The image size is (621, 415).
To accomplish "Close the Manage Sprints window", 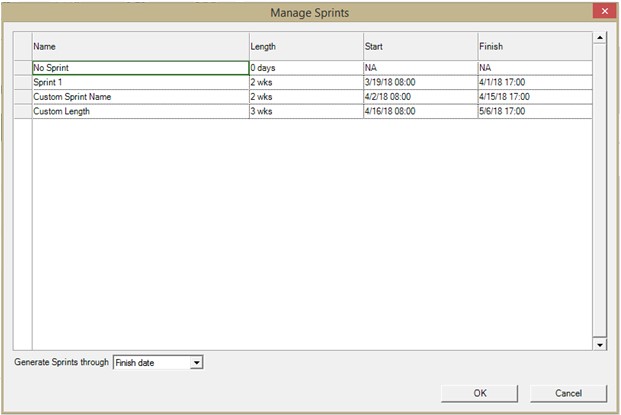I will coord(604,11).
